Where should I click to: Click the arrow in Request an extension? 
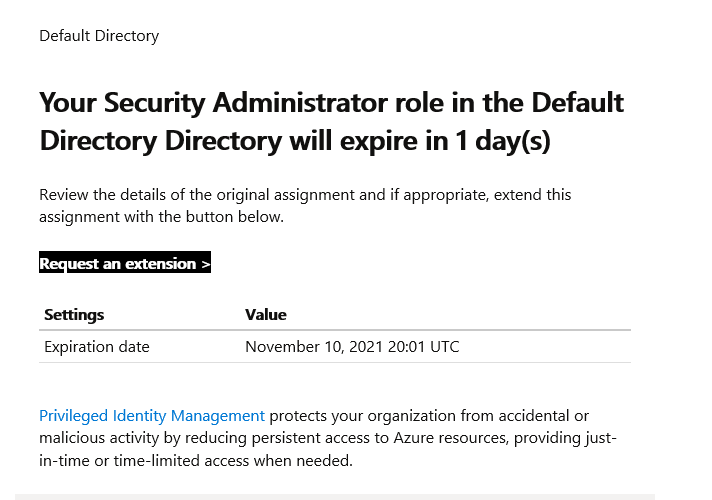pyautogui.click(x=205, y=264)
